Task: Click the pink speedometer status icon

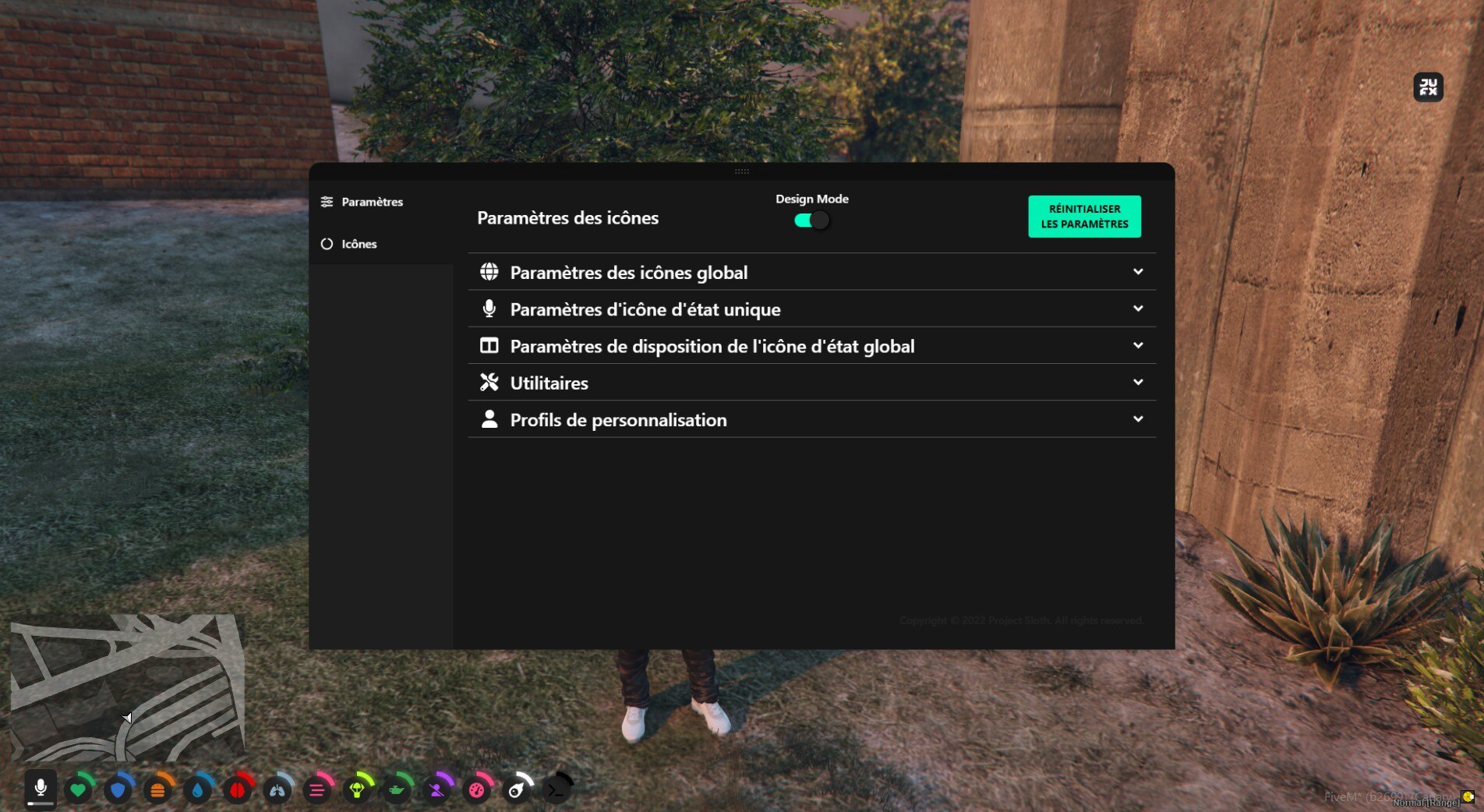Action: click(x=476, y=790)
